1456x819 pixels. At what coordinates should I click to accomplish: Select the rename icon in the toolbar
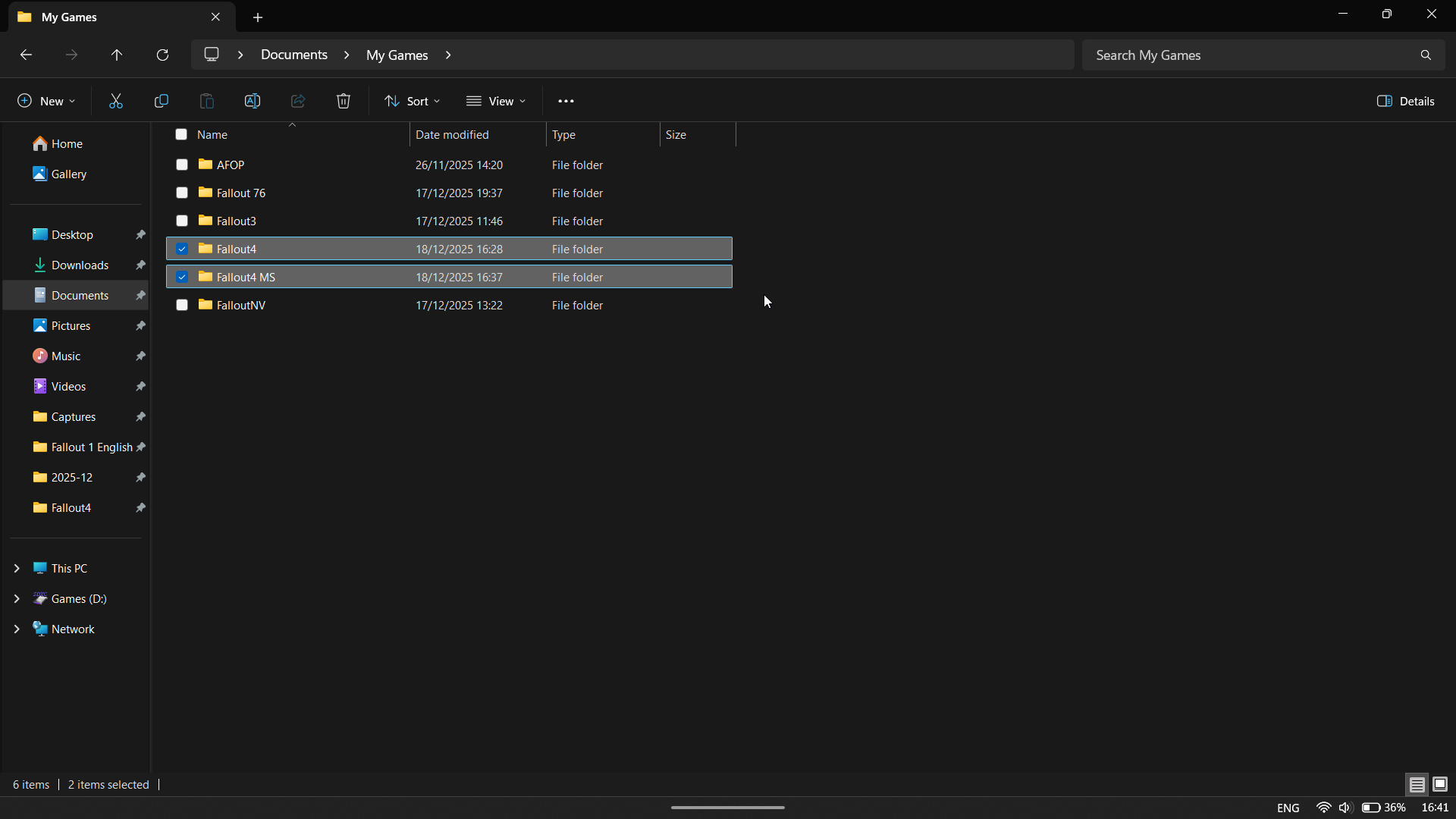click(253, 100)
